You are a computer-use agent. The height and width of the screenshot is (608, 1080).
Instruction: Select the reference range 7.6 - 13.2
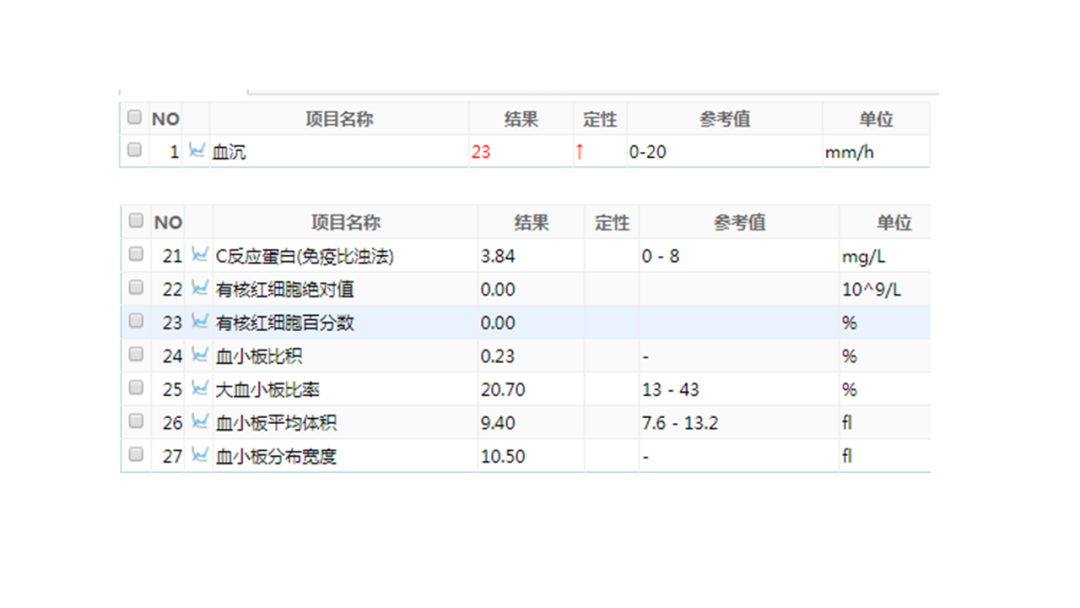click(680, 423)
